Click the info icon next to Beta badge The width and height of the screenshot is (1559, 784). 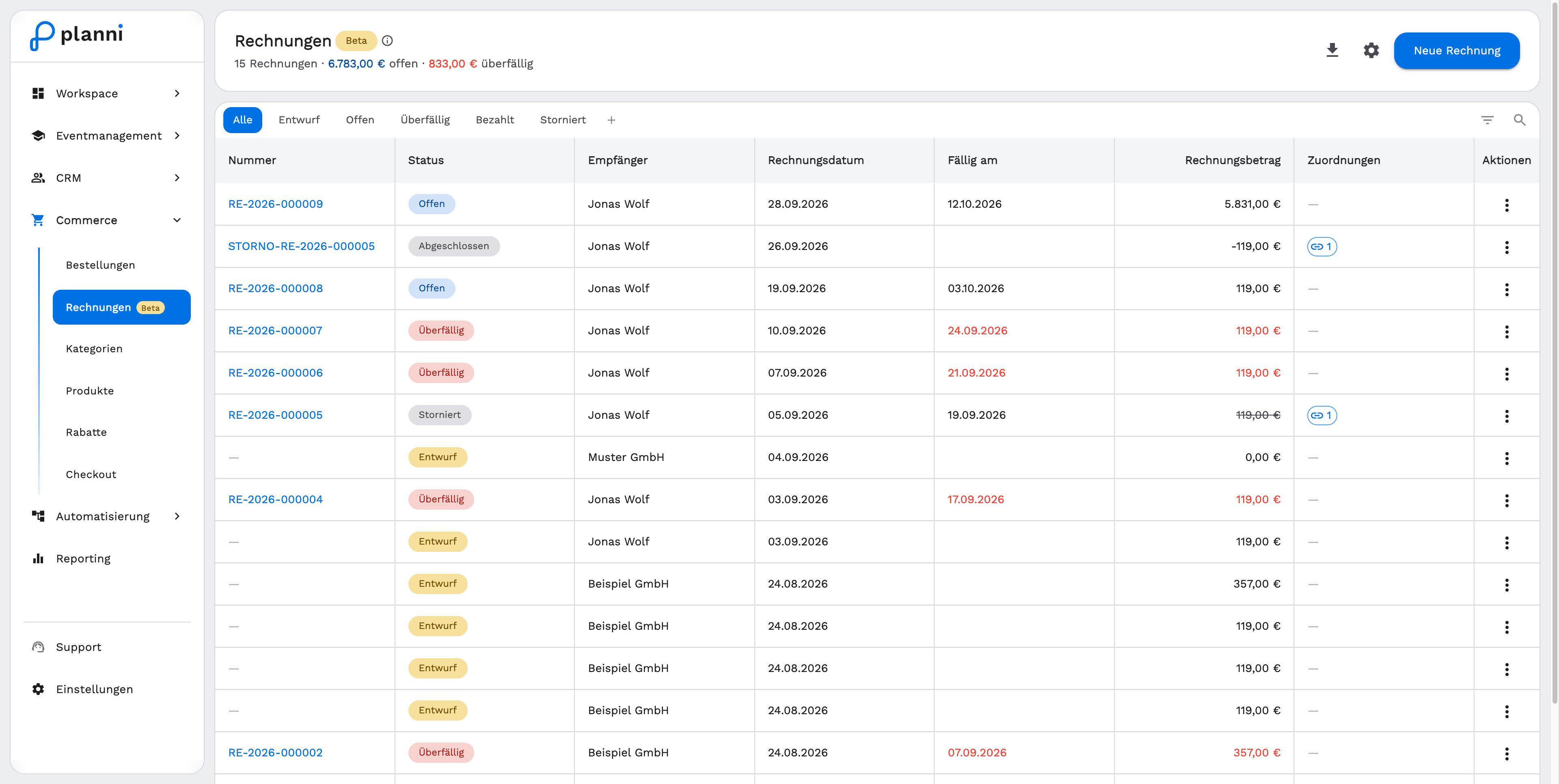(x=387, y=41)
